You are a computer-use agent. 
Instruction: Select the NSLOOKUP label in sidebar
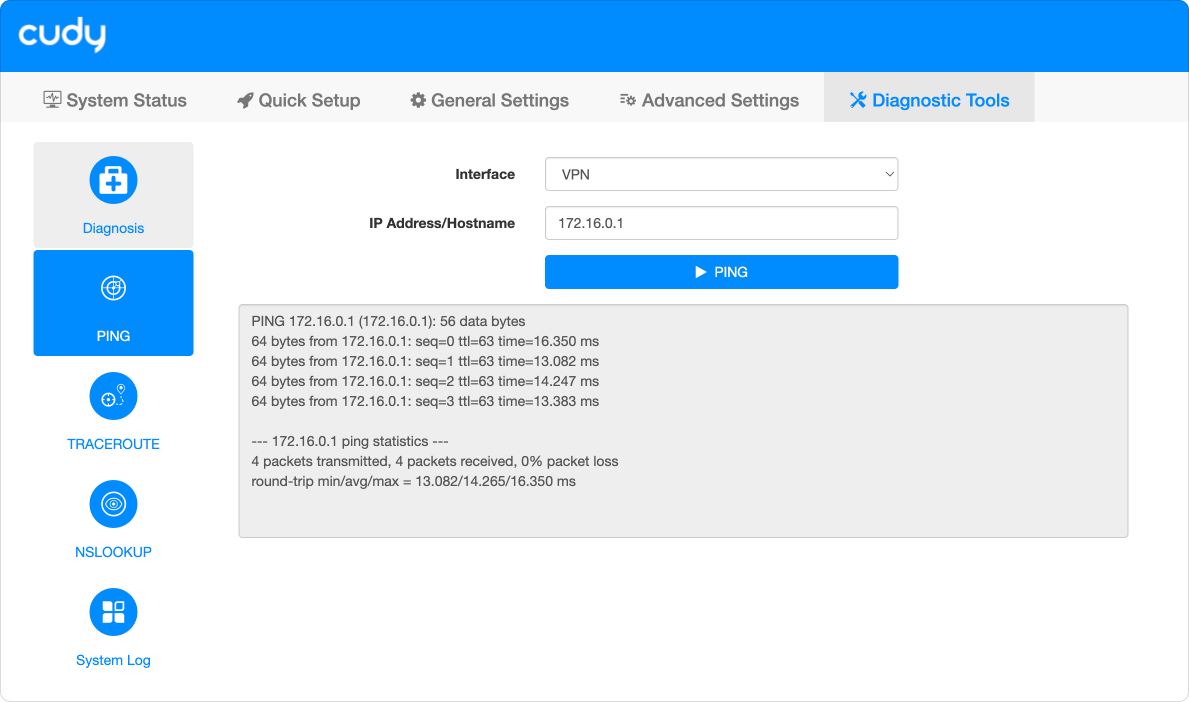(x=113, y=552)
